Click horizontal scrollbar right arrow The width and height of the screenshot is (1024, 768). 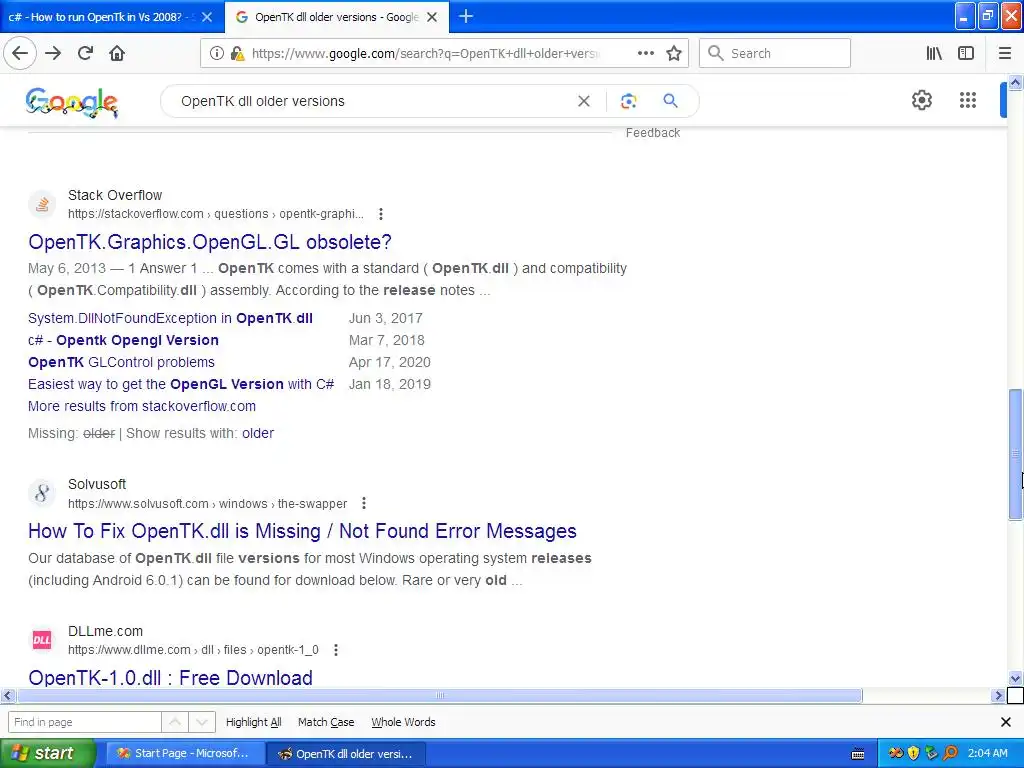click(998, 696)
